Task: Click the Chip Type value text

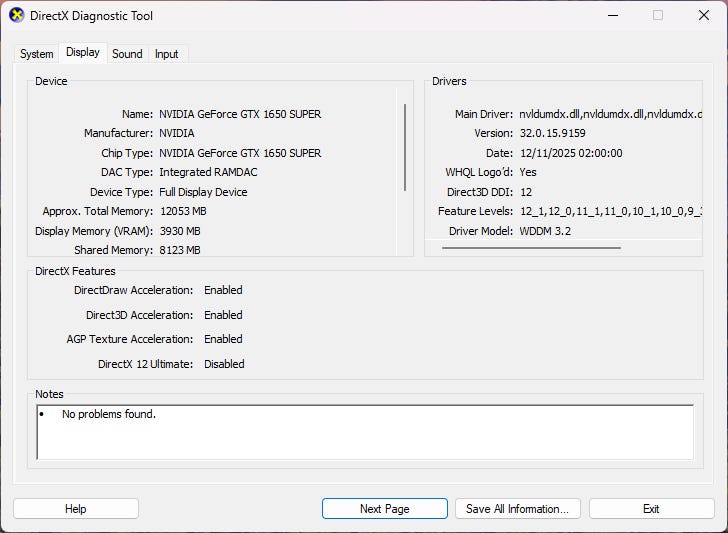Action: [x=240, y=153]
